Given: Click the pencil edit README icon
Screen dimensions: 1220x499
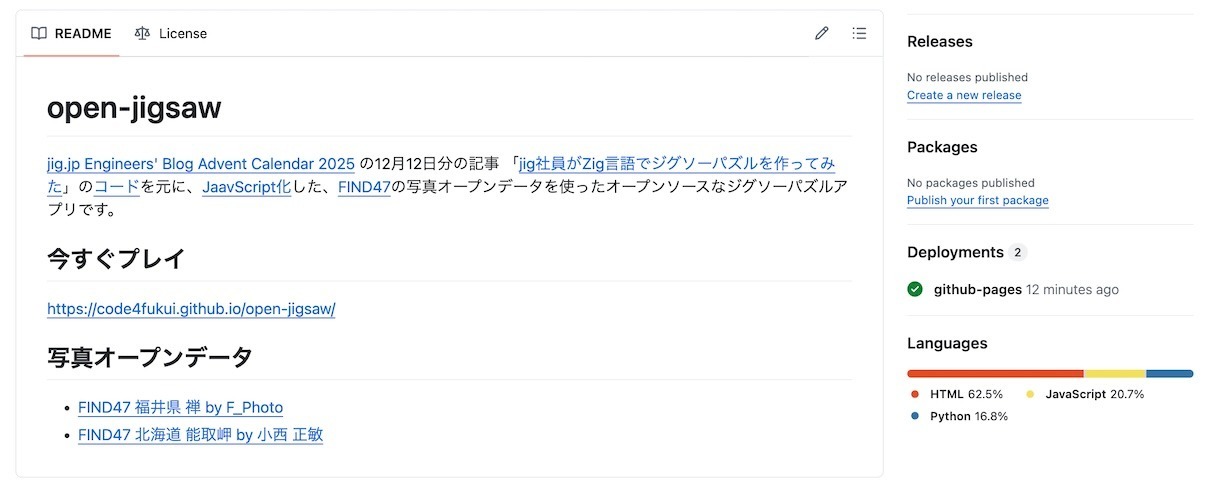Looking at the screenshot, I should coord(822,33).
